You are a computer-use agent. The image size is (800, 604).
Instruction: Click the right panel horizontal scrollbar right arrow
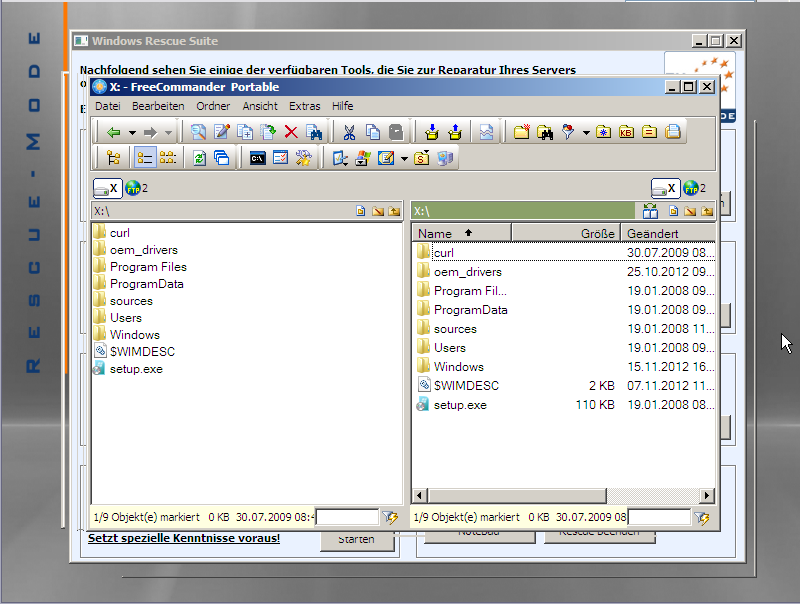[x=707, y=495]
